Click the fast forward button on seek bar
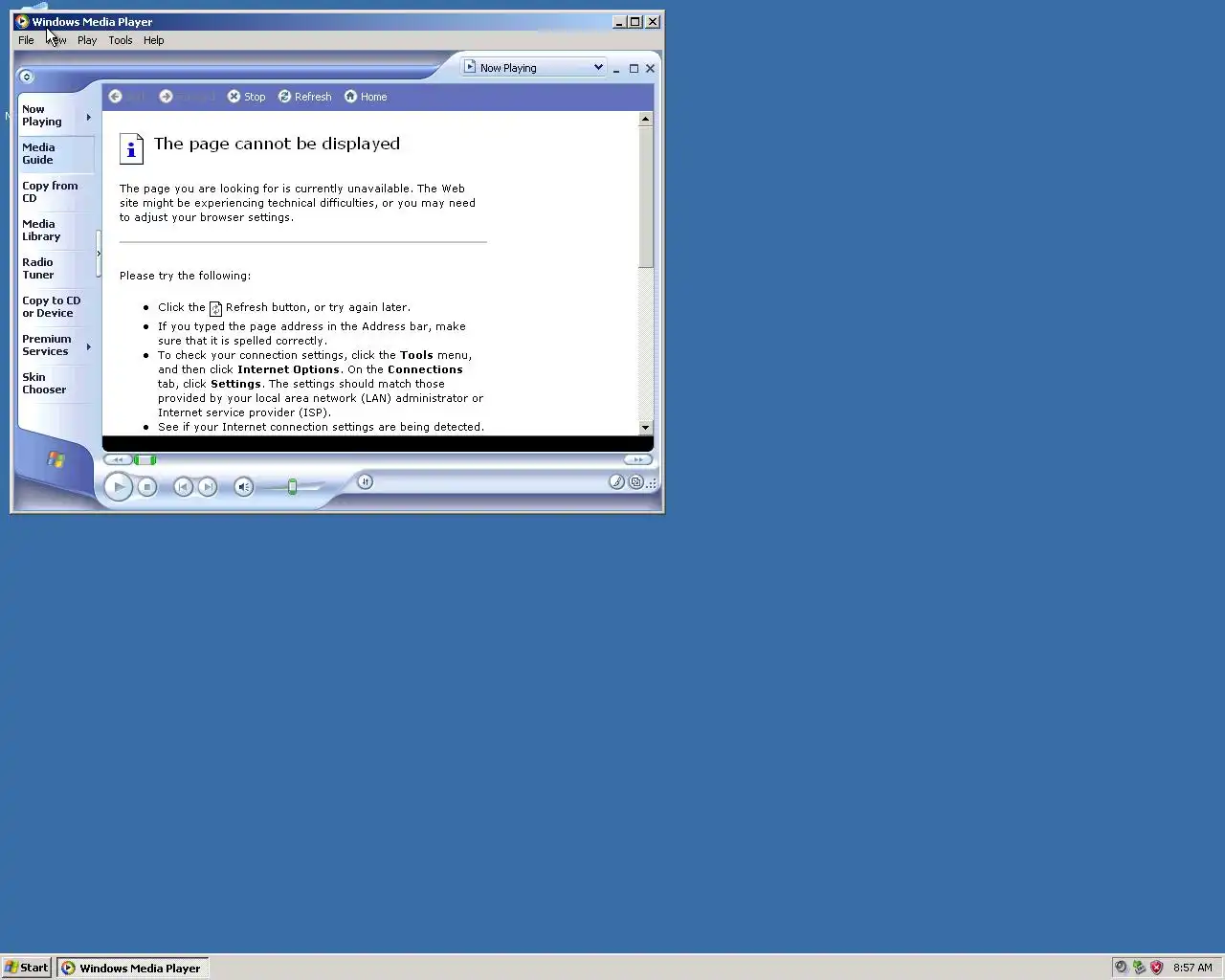This screenshot has width=1225, height=980. (x=637, y=459)
